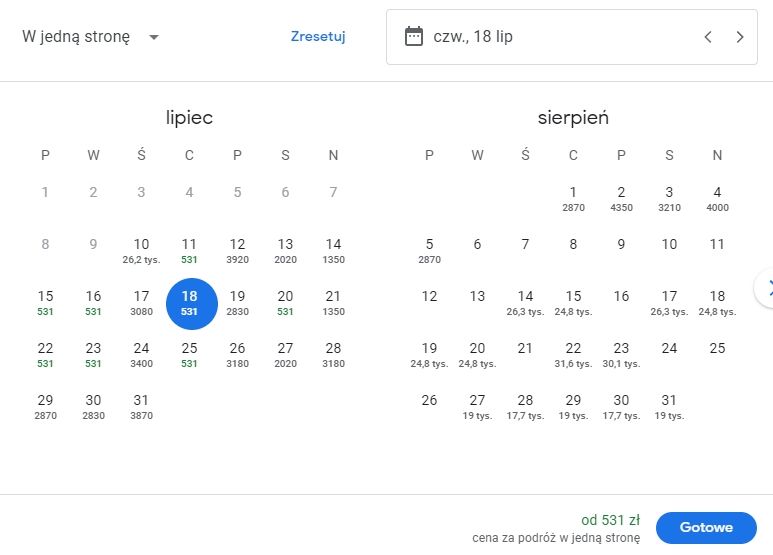The image size is (773, 555).
Task: Select August 21 in sierpień
Action: point(526,348)
